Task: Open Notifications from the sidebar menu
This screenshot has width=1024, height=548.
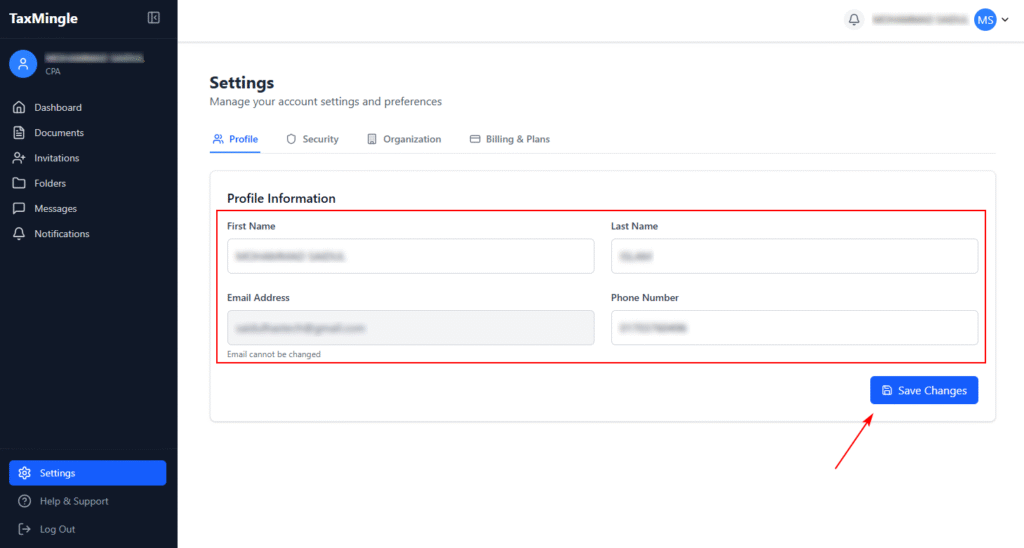Action: coord(61,234)
